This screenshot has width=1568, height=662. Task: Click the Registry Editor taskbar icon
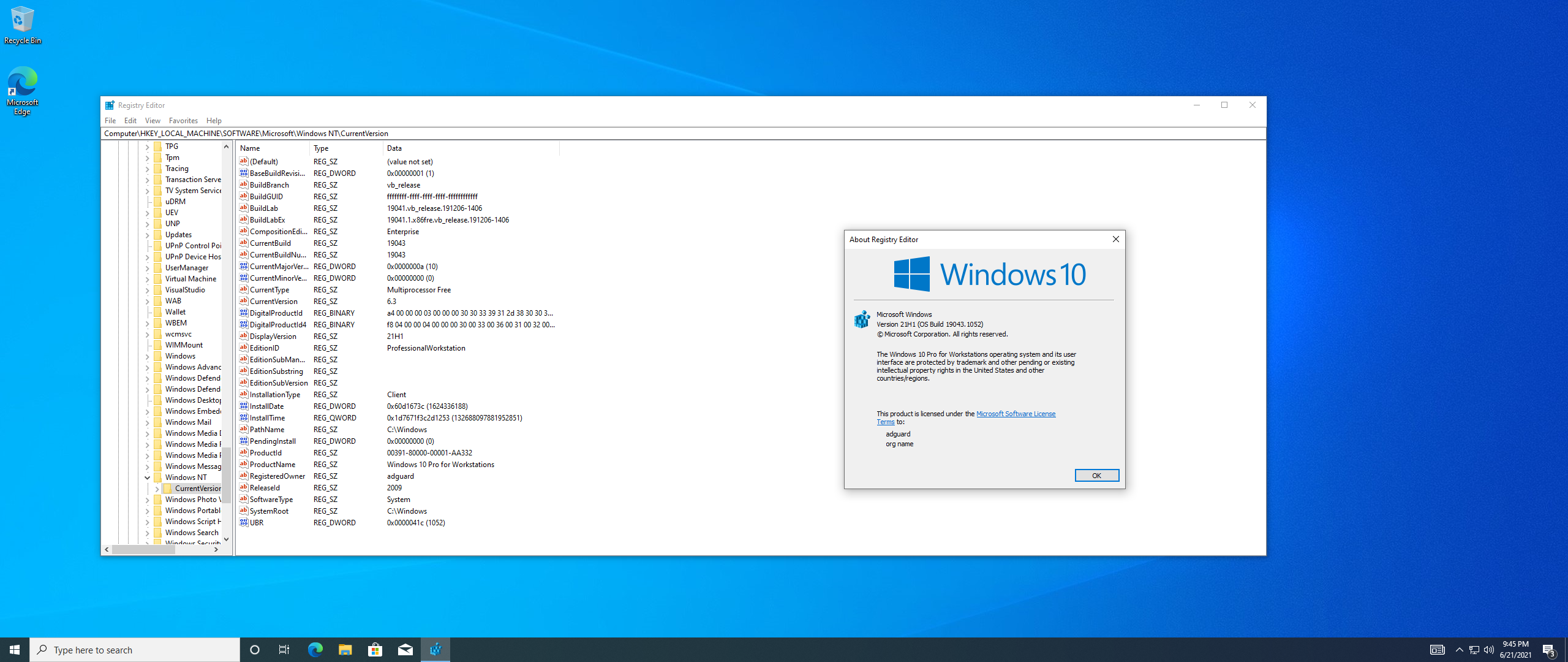435,650
